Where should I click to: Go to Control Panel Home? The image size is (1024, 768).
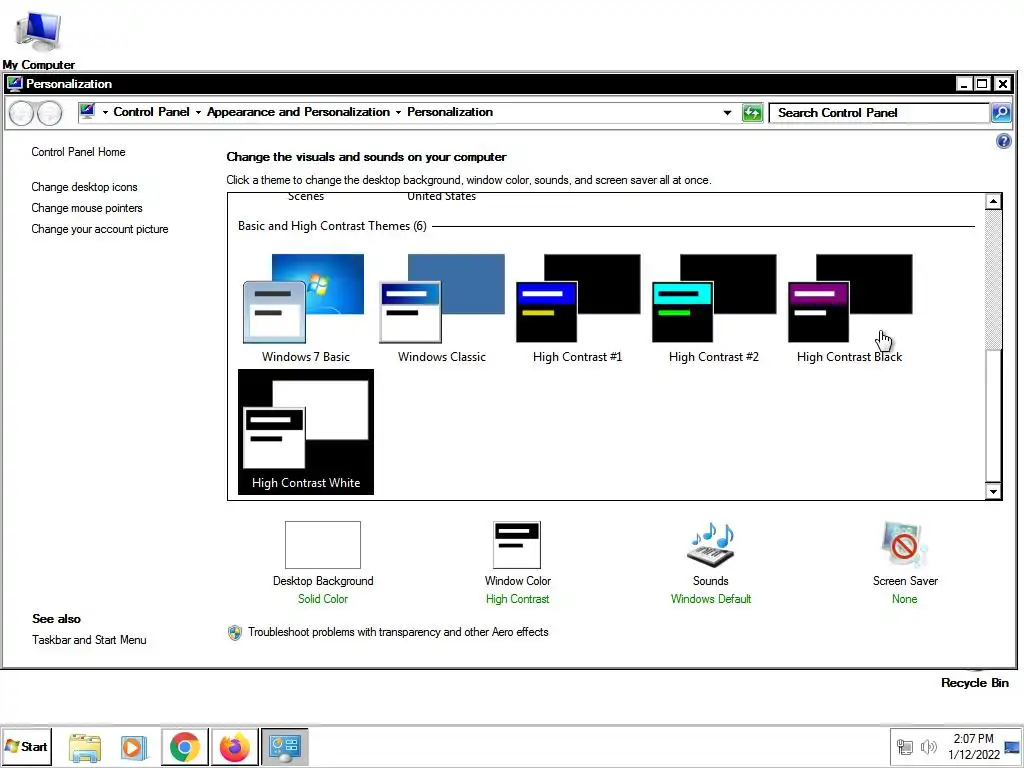[78, 152]
